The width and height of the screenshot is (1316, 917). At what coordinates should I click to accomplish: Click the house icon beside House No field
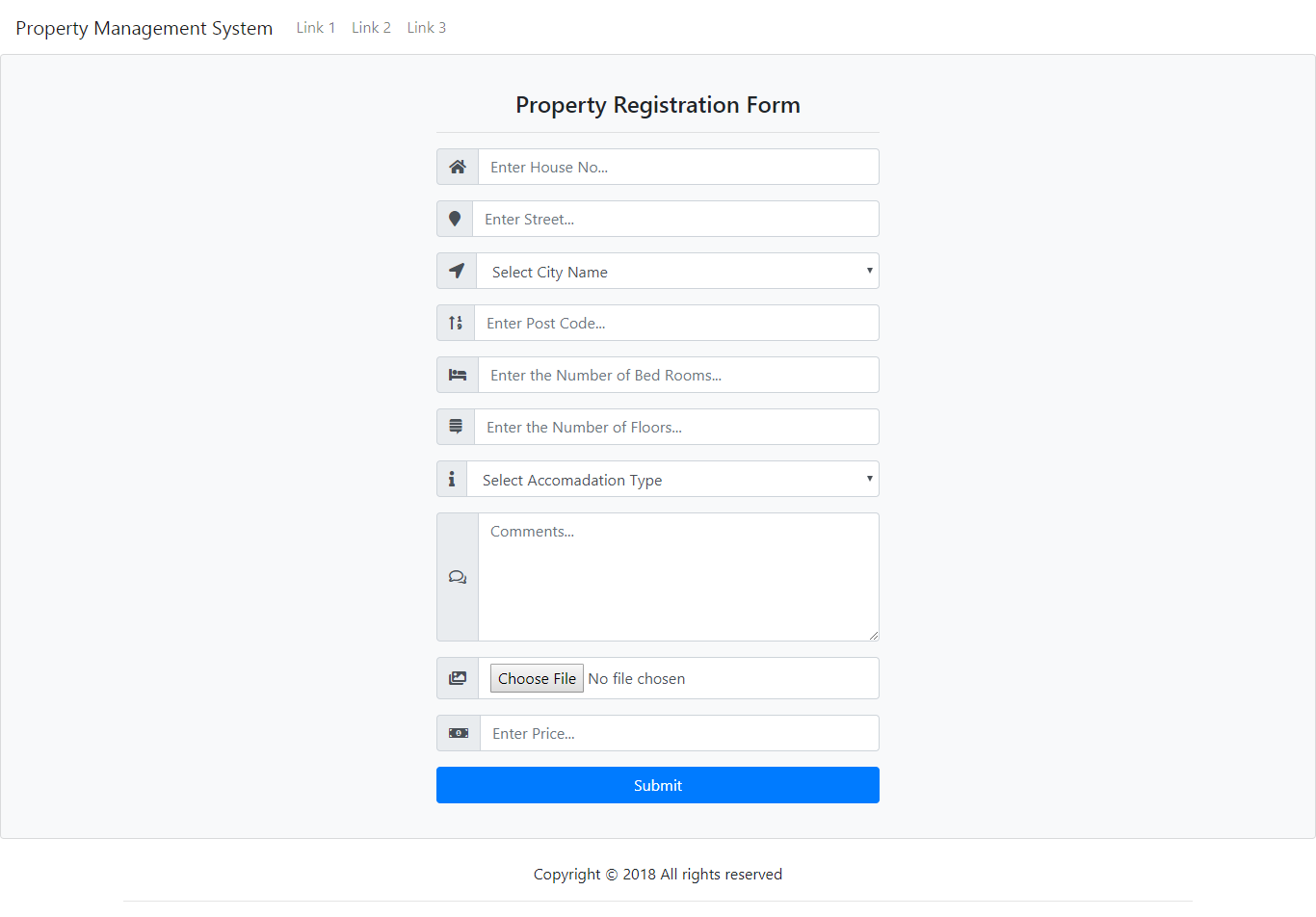[457, 167]
